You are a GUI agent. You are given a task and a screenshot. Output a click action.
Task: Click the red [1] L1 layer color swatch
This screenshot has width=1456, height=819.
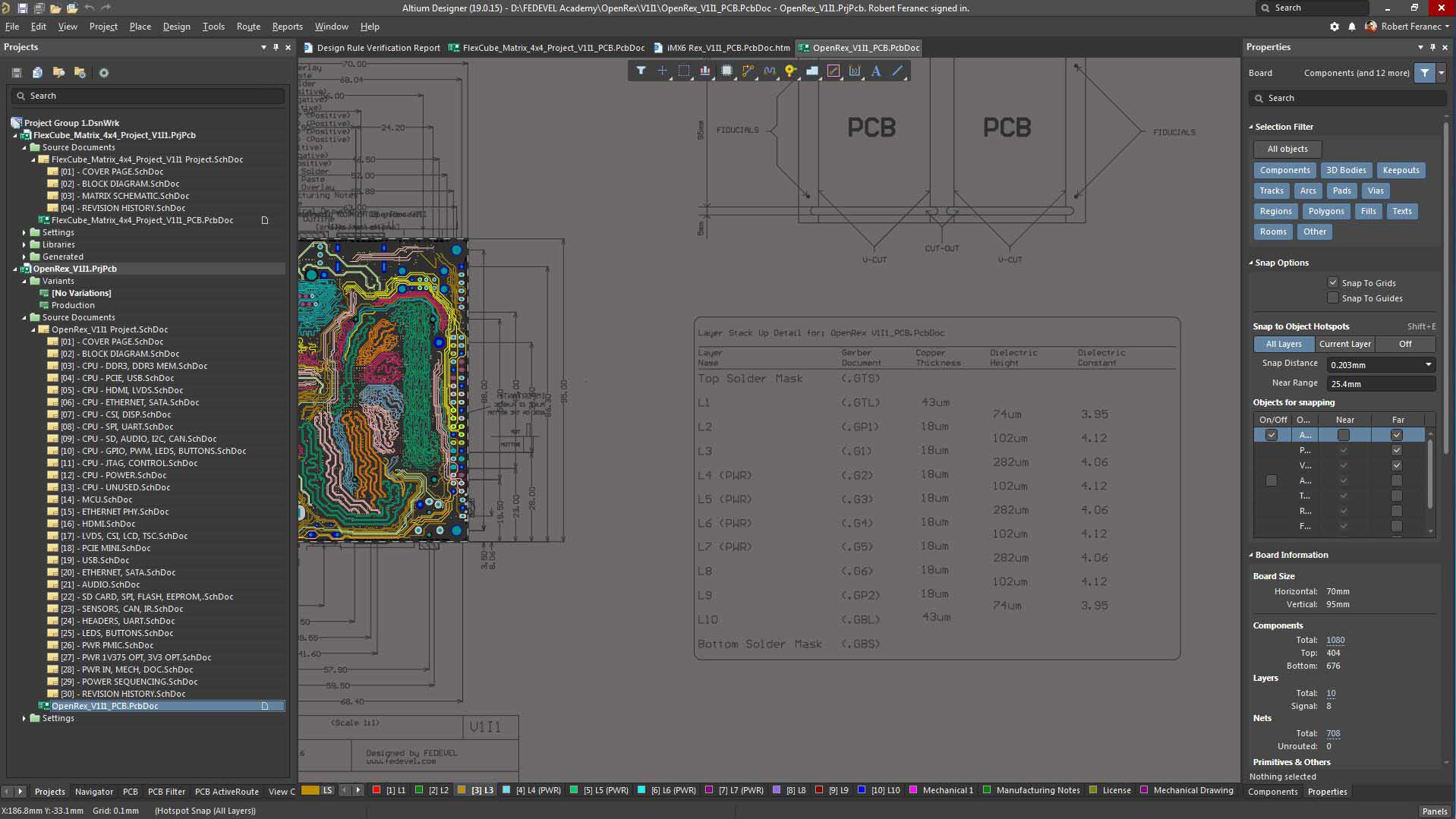pos(376,790)
